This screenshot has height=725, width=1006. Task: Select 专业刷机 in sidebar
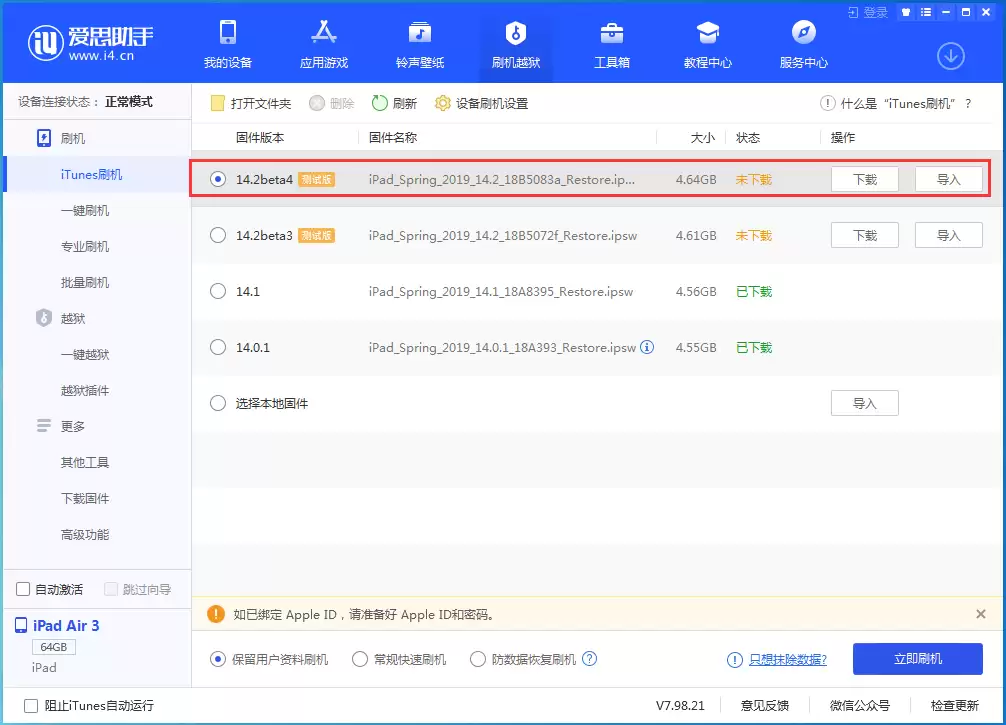point(85,246)
